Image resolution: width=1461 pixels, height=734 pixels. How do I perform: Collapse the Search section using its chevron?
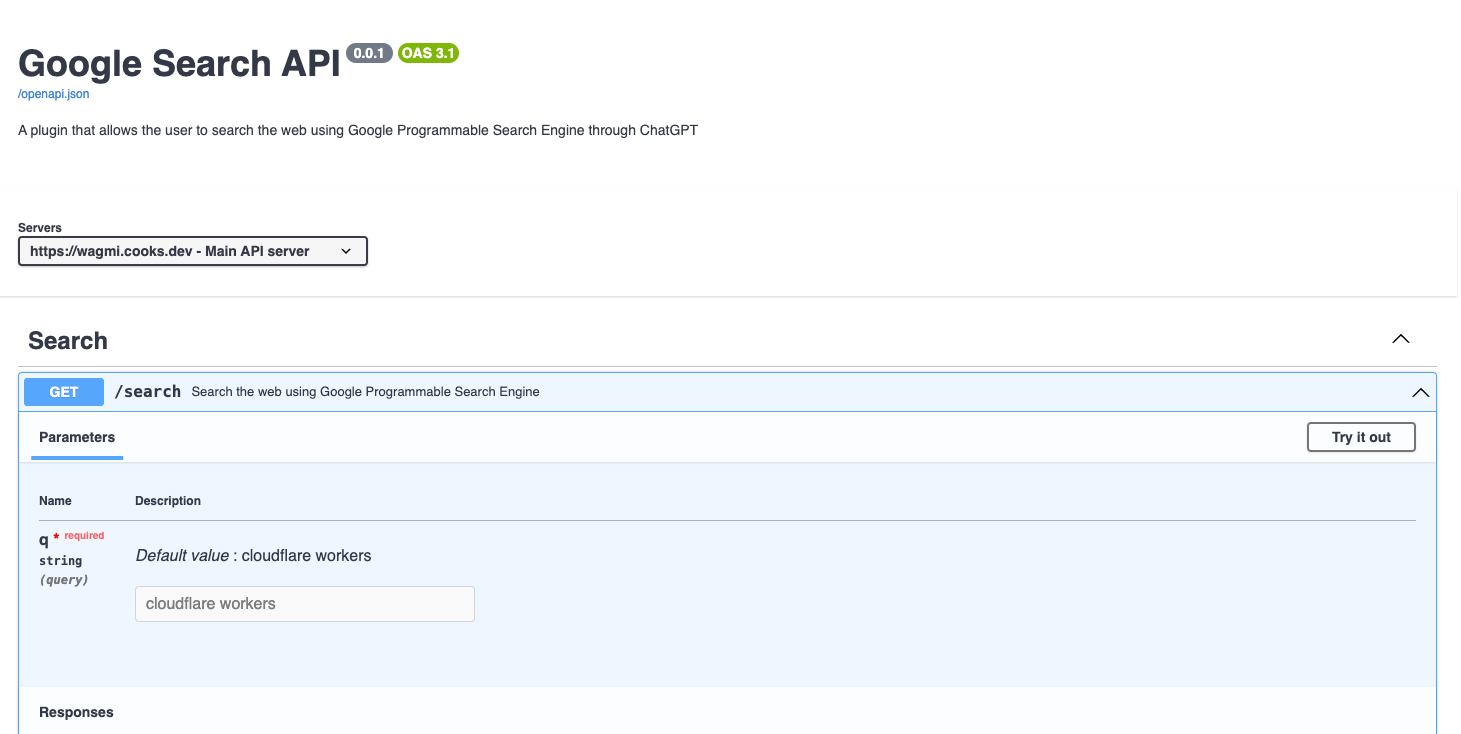1400,339
